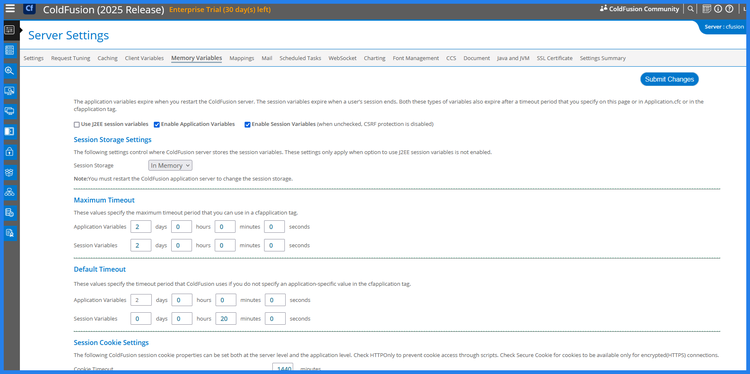
Task: Click the info circle icon in header
Action: point(717,9)
